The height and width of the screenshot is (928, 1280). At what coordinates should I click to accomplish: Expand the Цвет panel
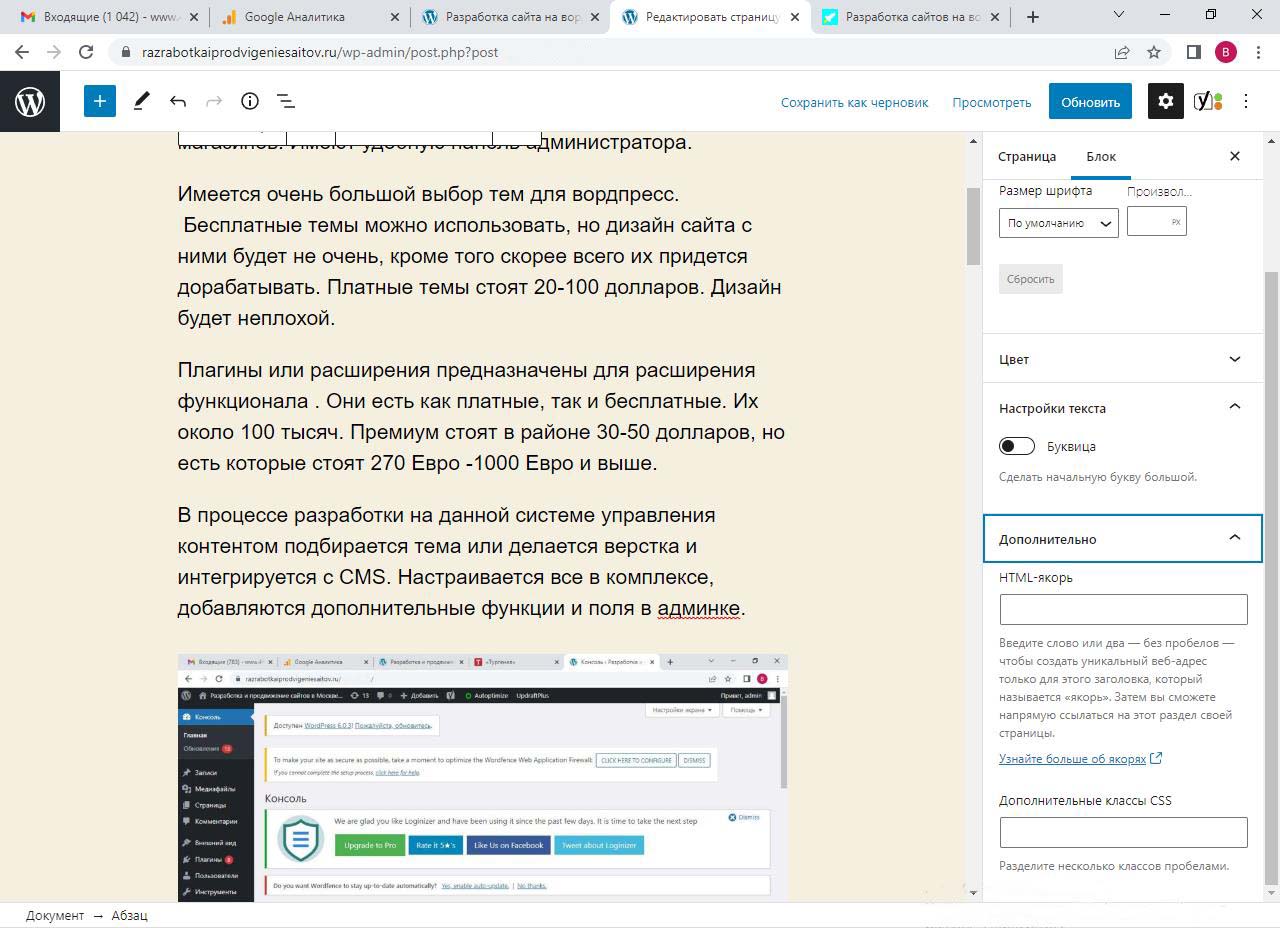(1122, 359)
